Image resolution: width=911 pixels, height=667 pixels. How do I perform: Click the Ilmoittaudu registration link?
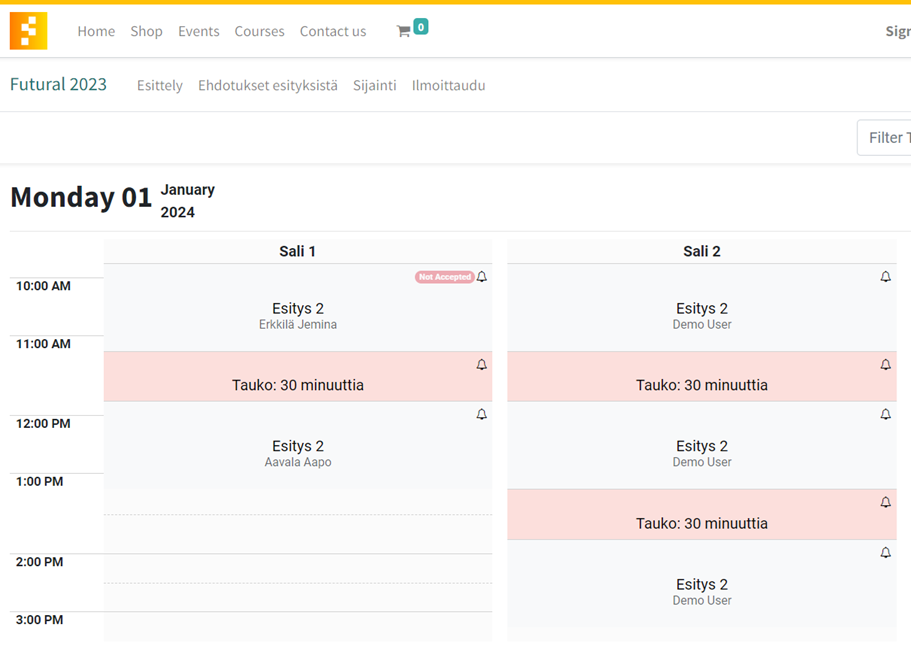click(x=448, y=86)
